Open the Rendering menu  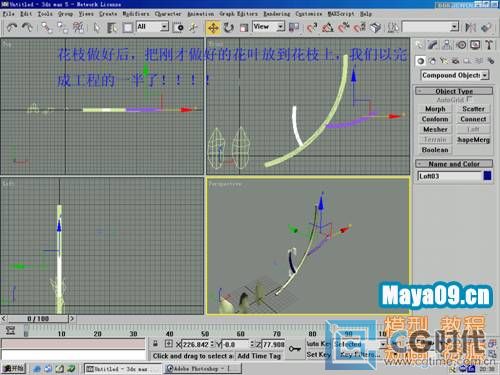click(277, 14)
